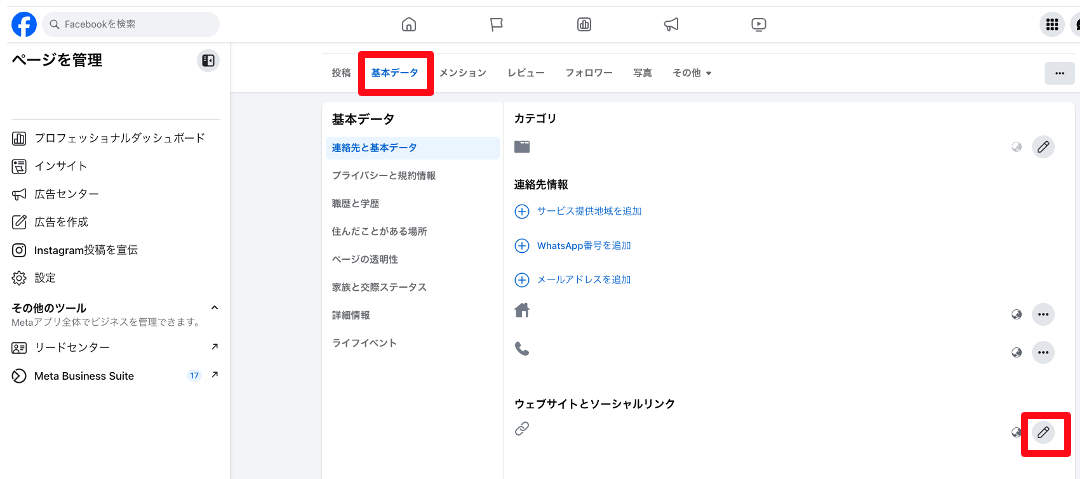Open more options for the address row
Screen dimensions: 1080x479
[x=1043, y=314]
